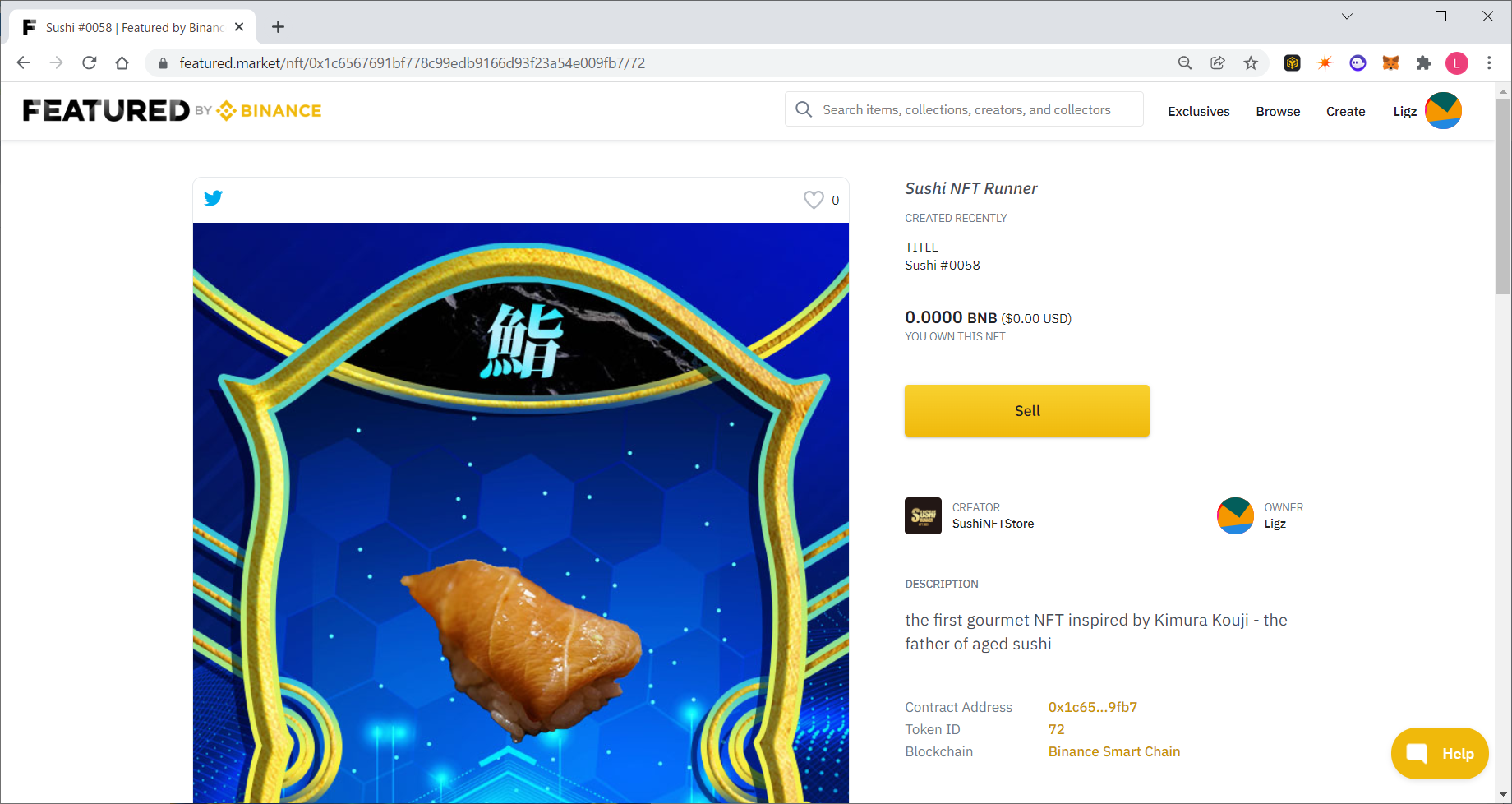Go to the browser home page
1512x804 pixels.
(122, 63)
